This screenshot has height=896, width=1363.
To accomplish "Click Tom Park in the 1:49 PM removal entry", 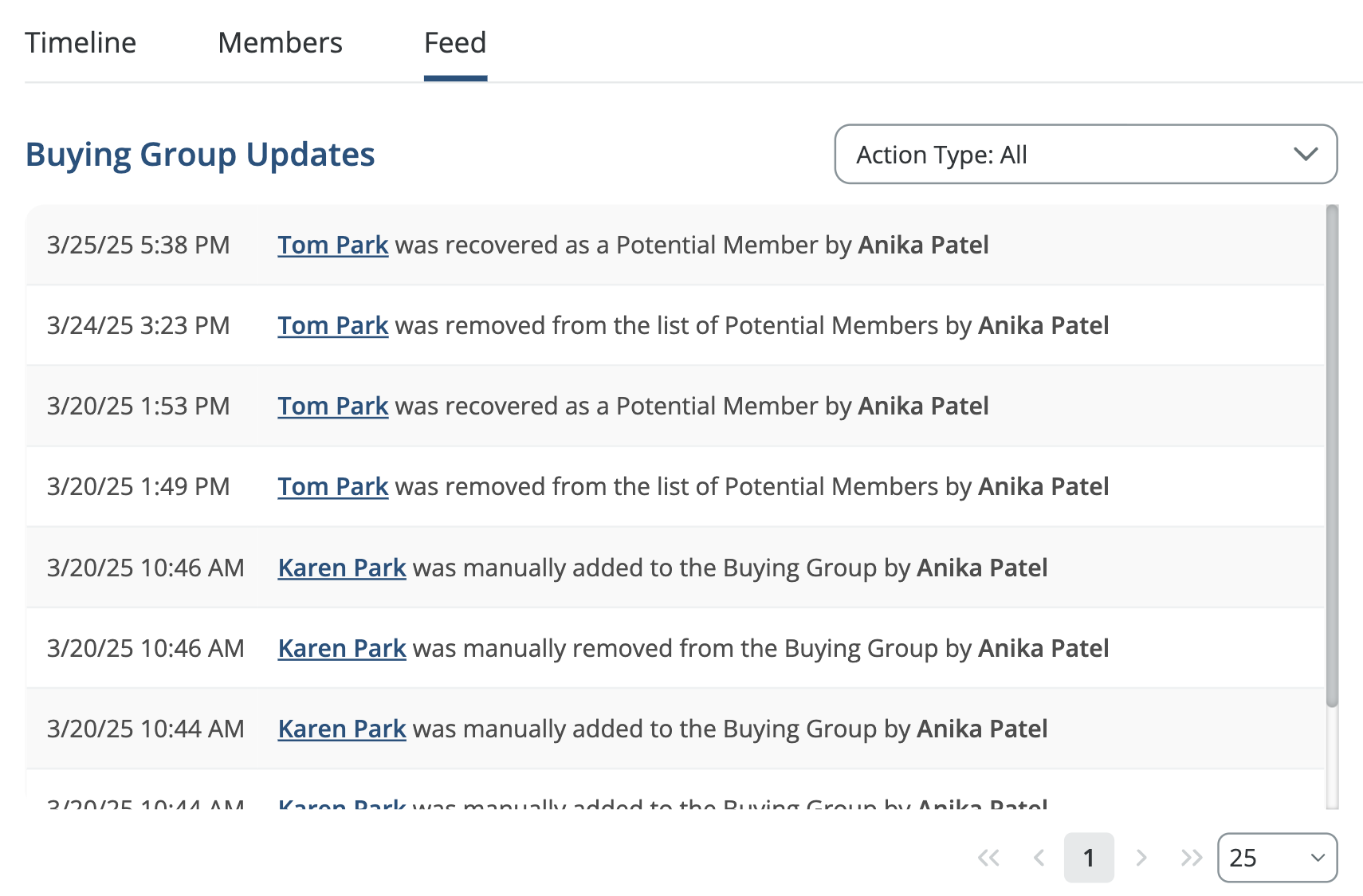I will pyautogui.click(x=332, y=486).
